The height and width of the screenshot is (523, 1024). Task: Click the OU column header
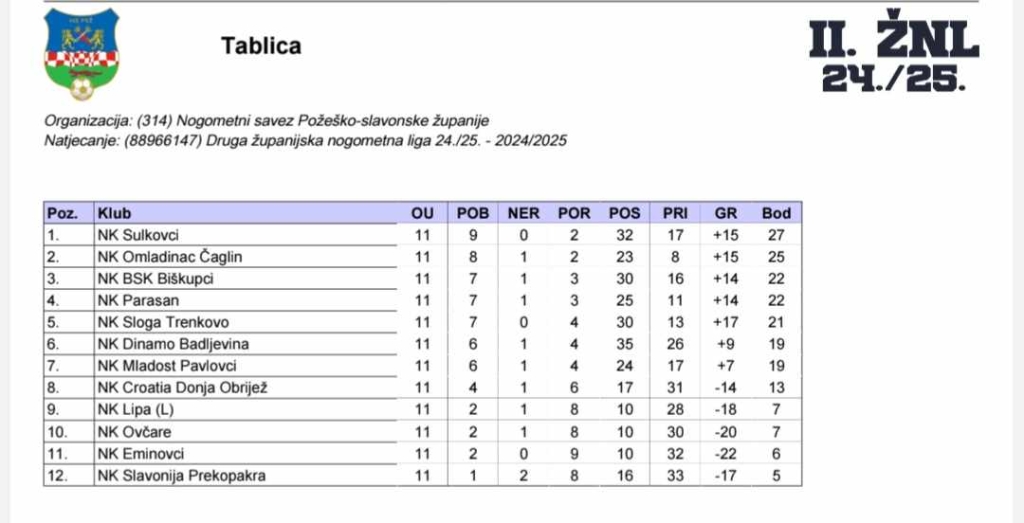[422, 213]
